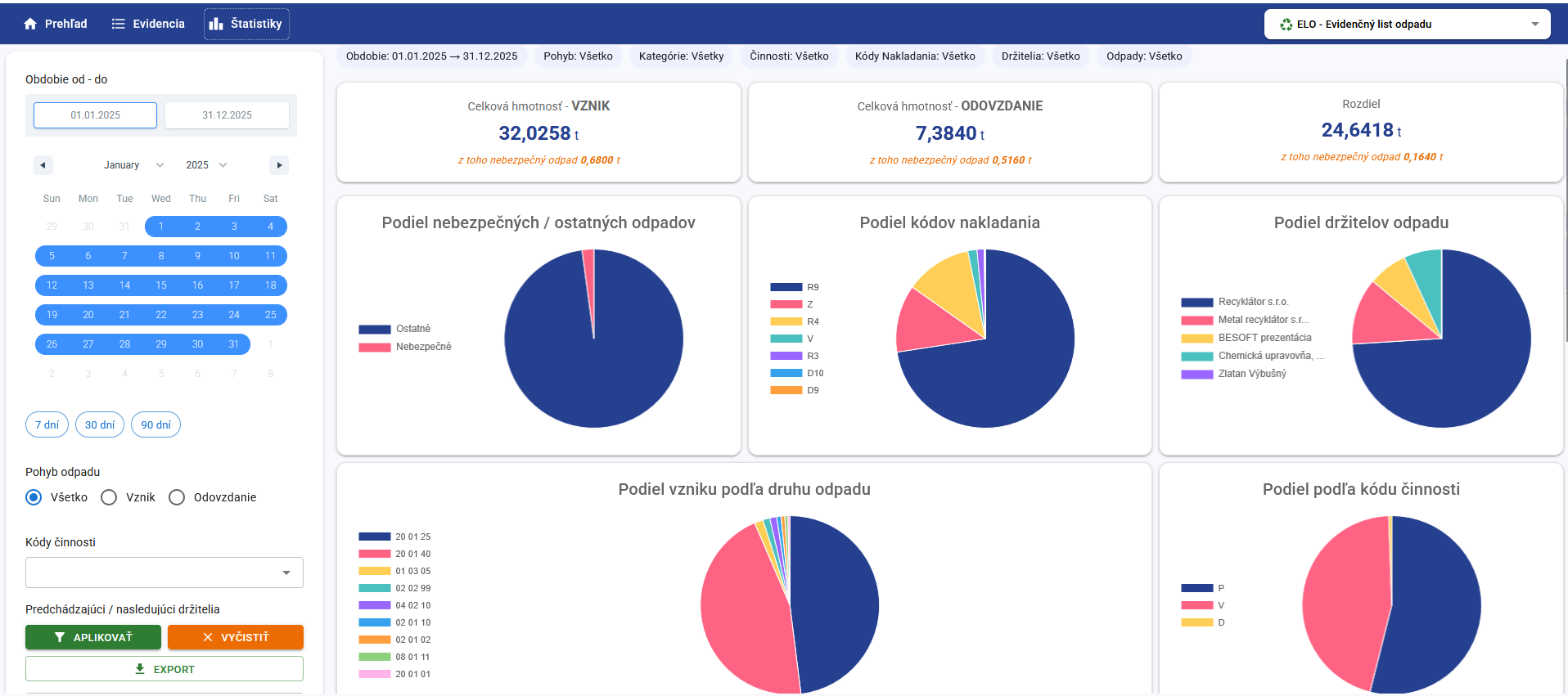
Task: Open the January month dropdown
Action: click(133, 165)
